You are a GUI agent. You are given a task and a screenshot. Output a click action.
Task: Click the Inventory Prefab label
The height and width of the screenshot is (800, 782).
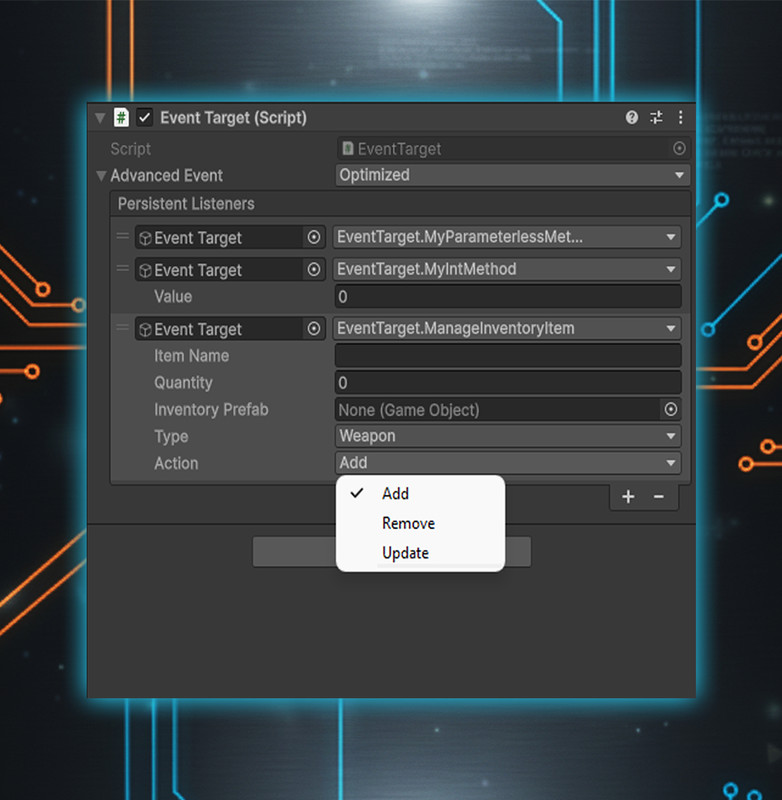click(x=211, y=410)
